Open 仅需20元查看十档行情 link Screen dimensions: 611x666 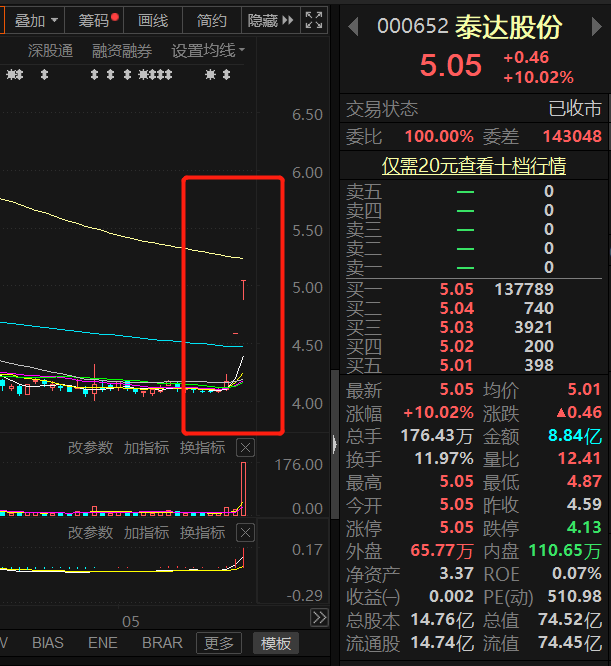473,166
